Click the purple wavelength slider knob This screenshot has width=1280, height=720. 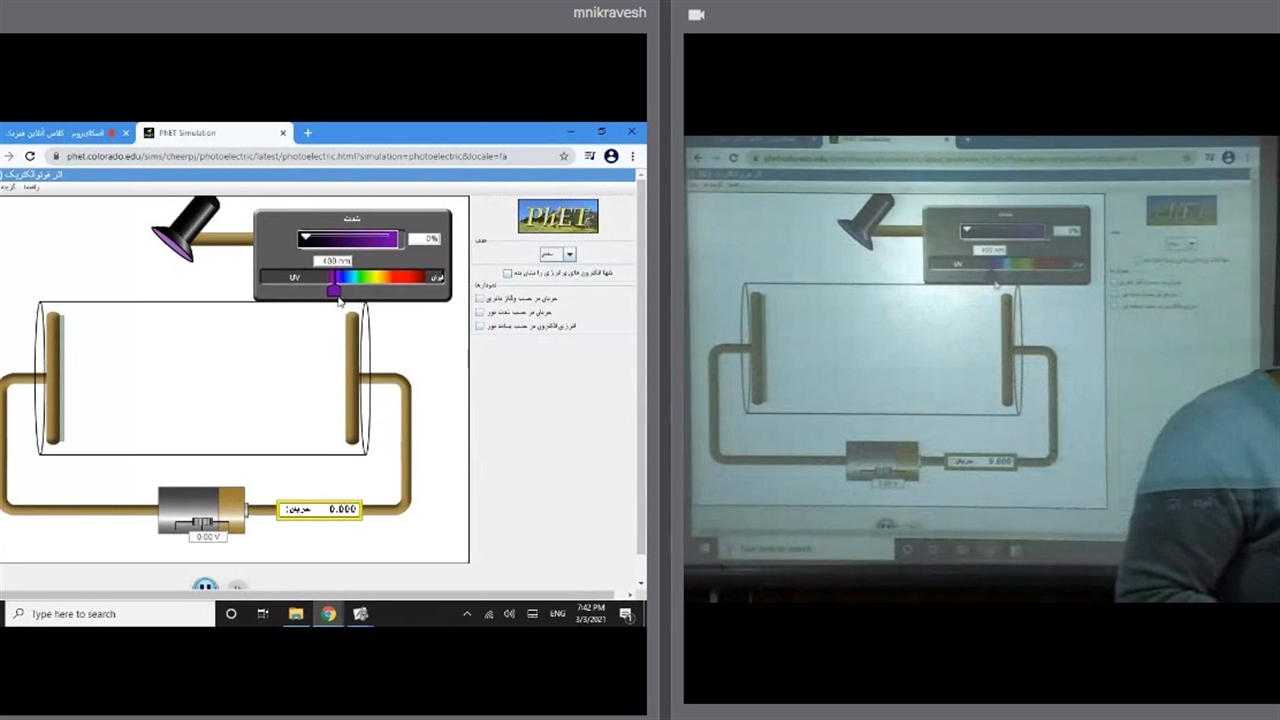click(333, 290)
